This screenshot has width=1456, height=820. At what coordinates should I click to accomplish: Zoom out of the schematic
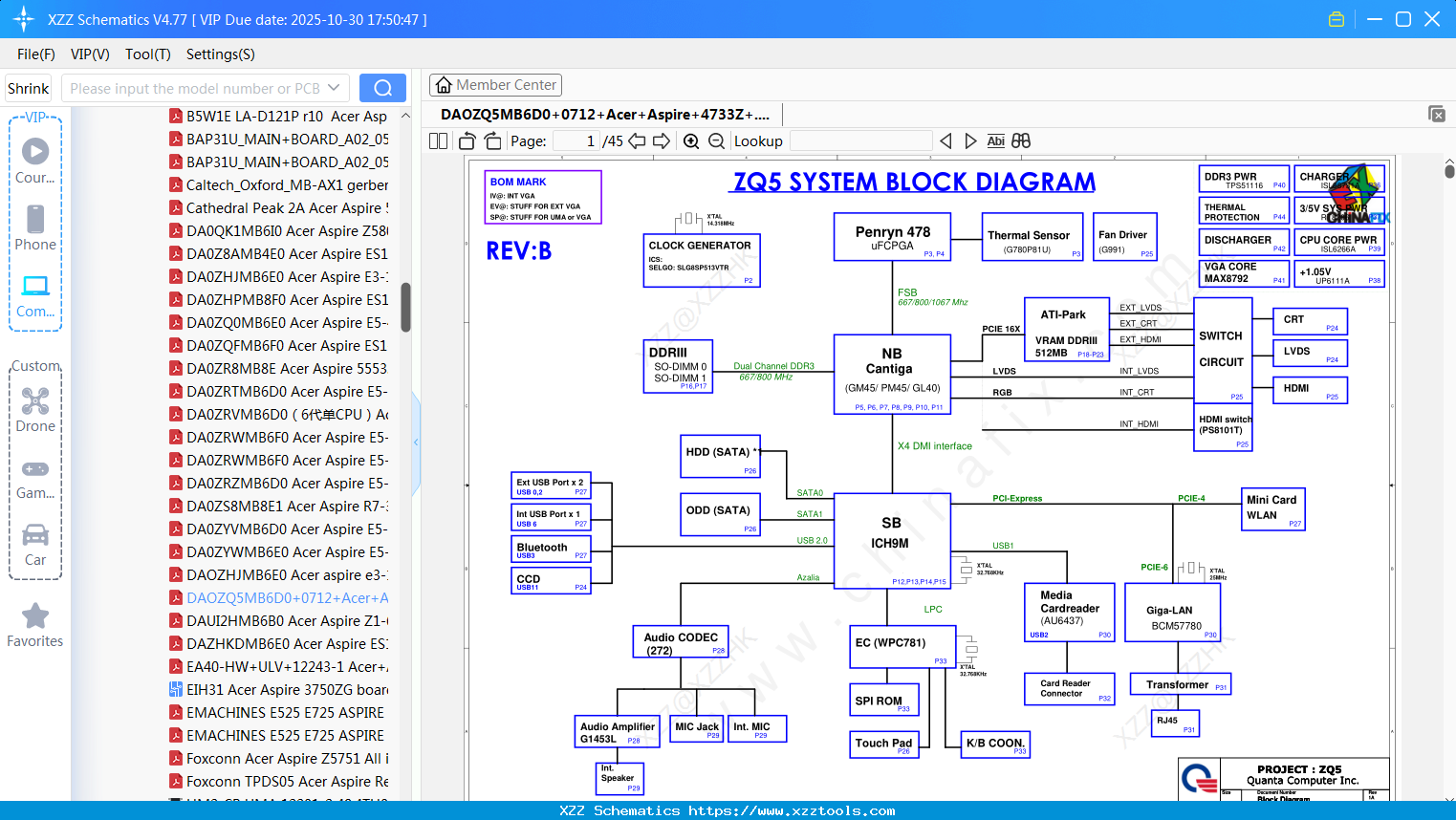(716, 140)
